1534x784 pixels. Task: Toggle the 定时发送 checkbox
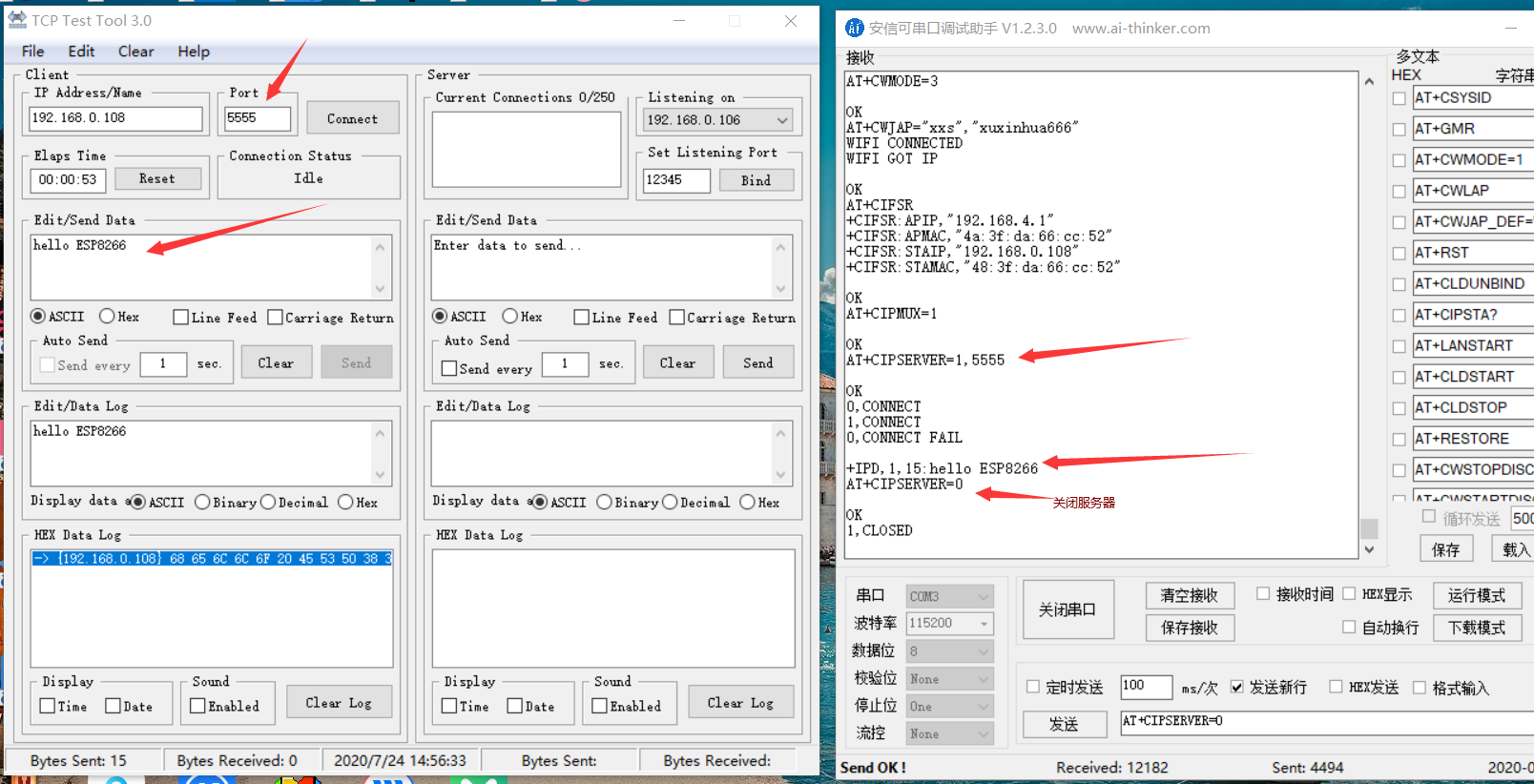point(1033,687)
